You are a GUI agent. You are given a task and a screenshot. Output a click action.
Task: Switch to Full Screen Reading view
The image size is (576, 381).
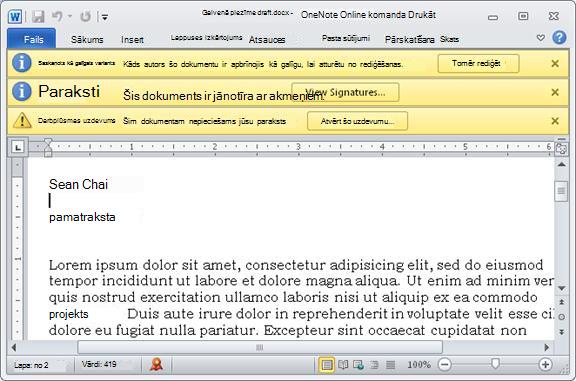[343, 365]
